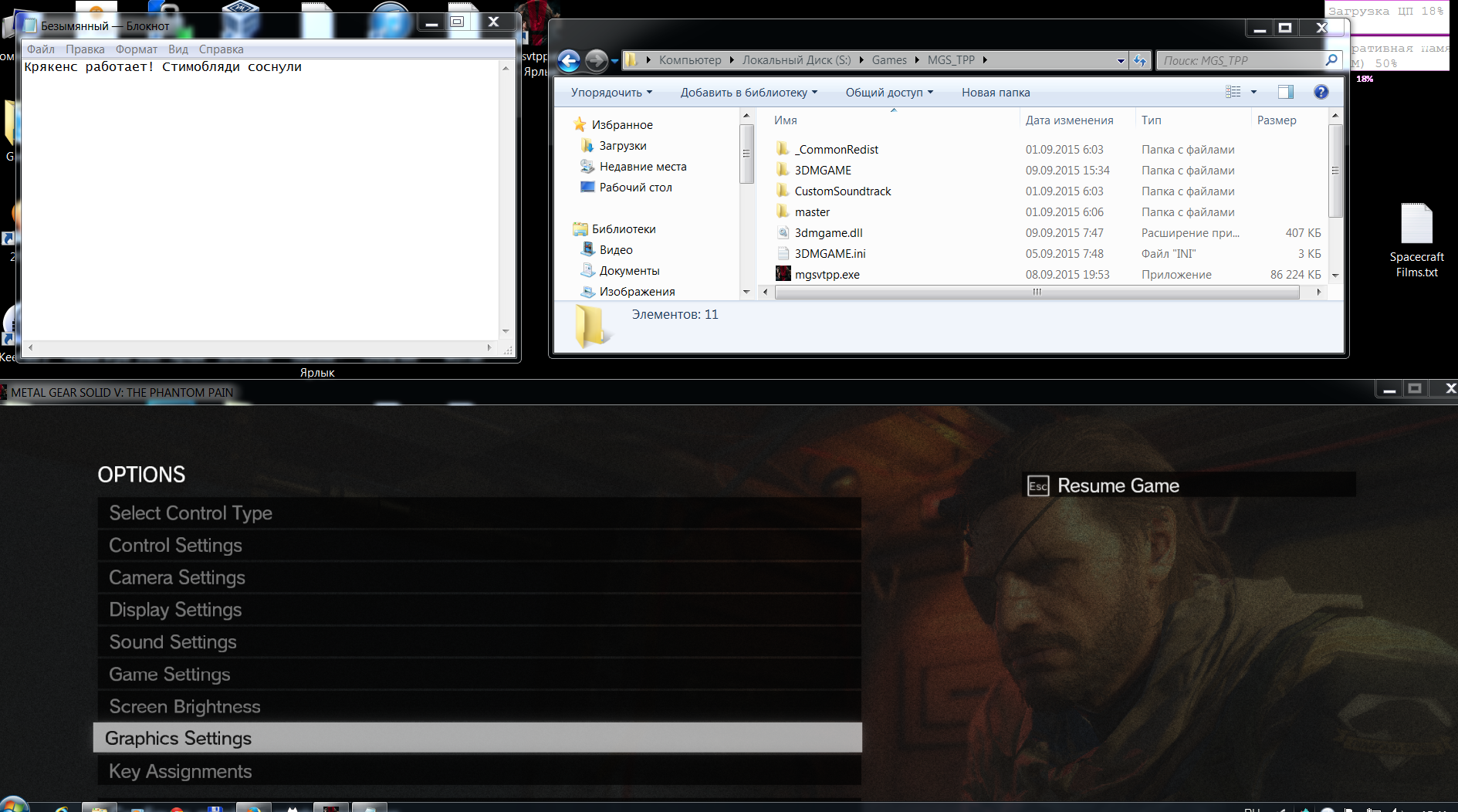Click the Избранное star icon
The width and height of the screenshot is (1458, 812).
(580, 124)
